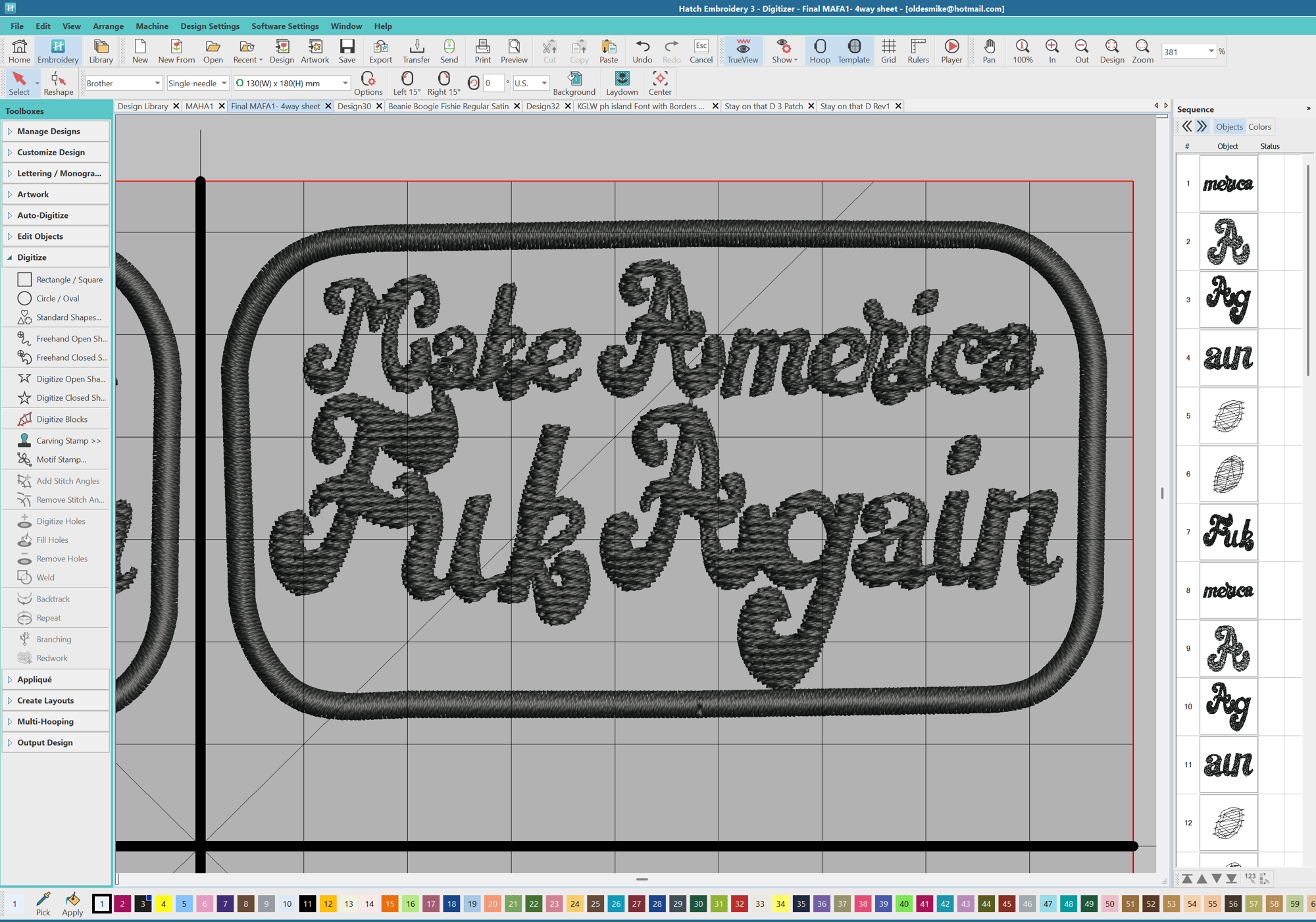Select the Fuk object thumbnail in Sequence
Screen dimensions: 1316x922
[x=1228, y=532]
